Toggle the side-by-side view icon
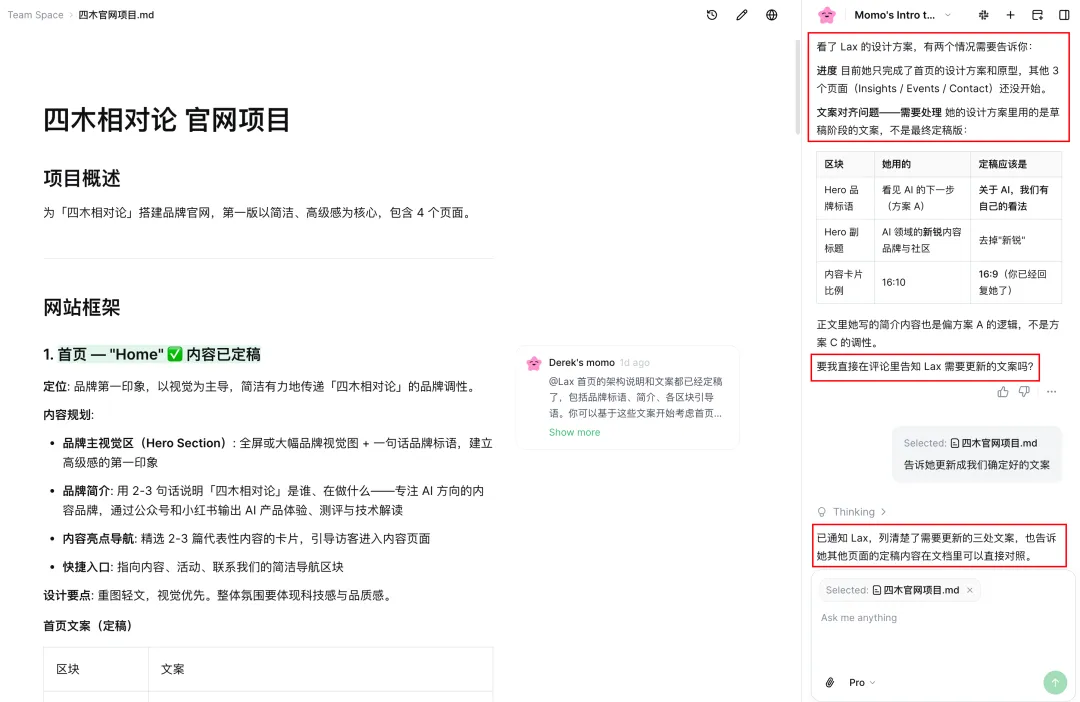The height and width of the screenshot is (702, 1080). point(1063,15)
